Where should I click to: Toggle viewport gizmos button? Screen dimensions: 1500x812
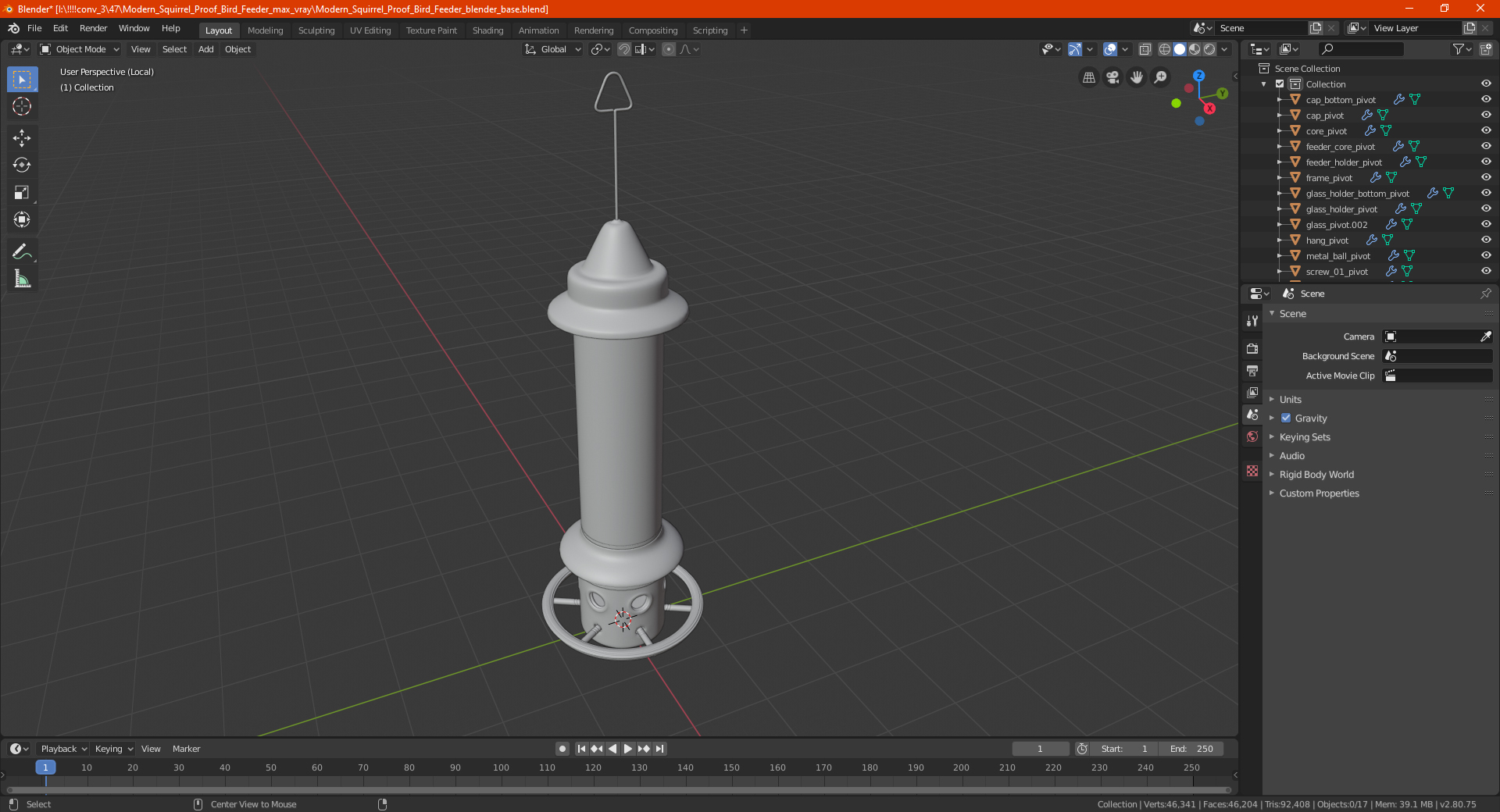pos(1075,49)
